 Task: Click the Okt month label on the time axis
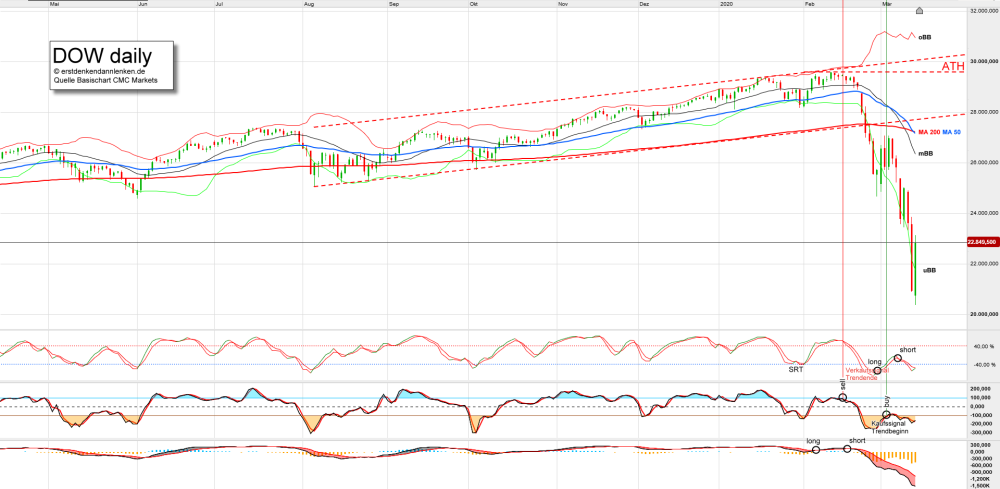(474, 4)
